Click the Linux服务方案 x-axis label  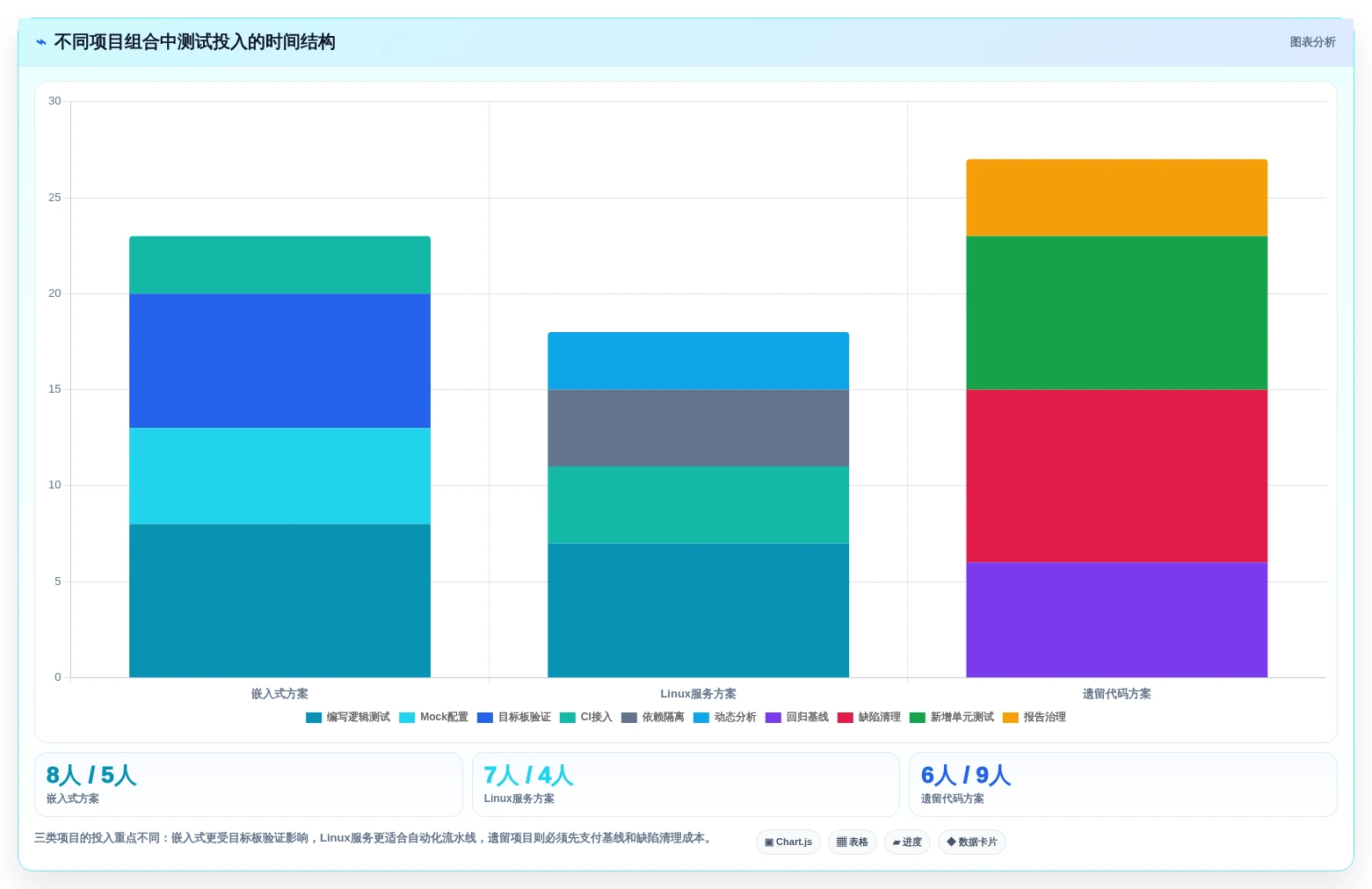(x=699, y=694)
